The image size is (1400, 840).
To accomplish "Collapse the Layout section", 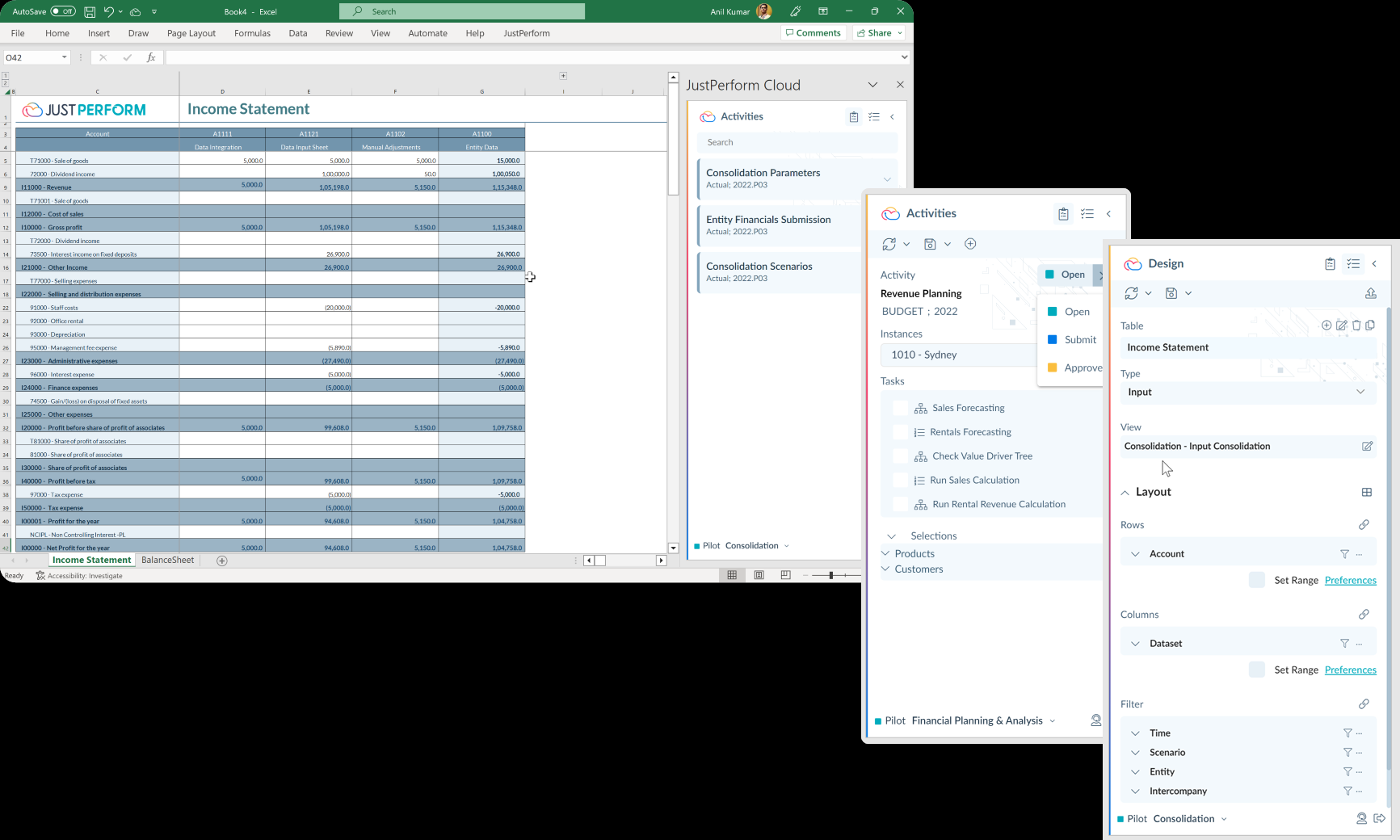I will [x=1125, y=492].
